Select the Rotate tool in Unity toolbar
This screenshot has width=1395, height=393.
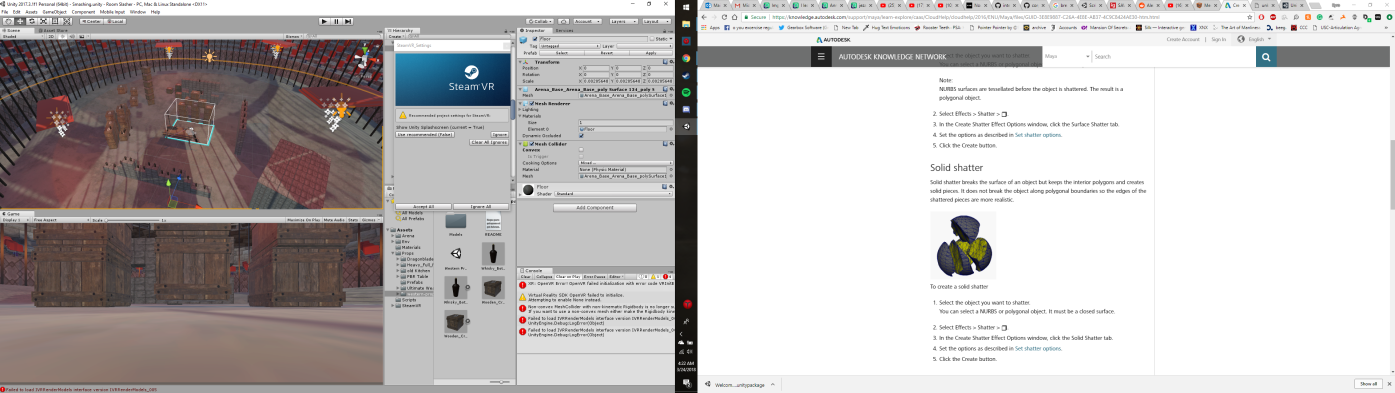point(32,21)
